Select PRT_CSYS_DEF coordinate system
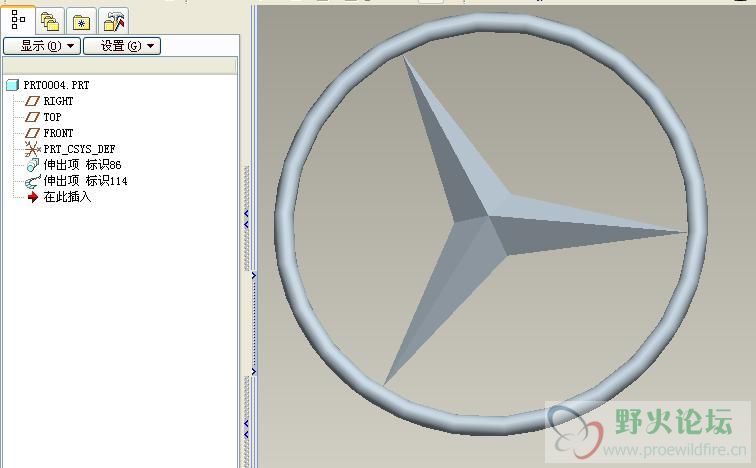Screen dimensions: 756x468 pos(79,149)
